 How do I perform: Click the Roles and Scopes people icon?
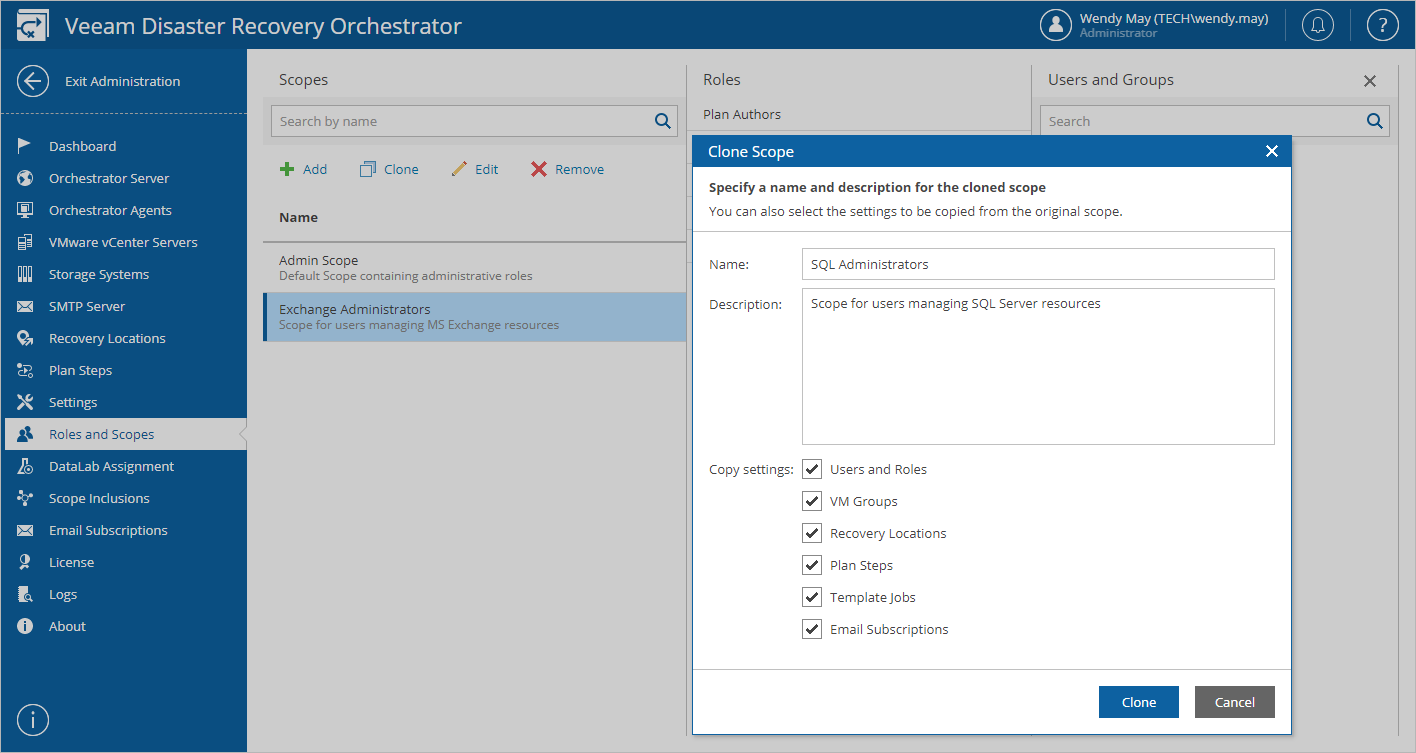25,434
